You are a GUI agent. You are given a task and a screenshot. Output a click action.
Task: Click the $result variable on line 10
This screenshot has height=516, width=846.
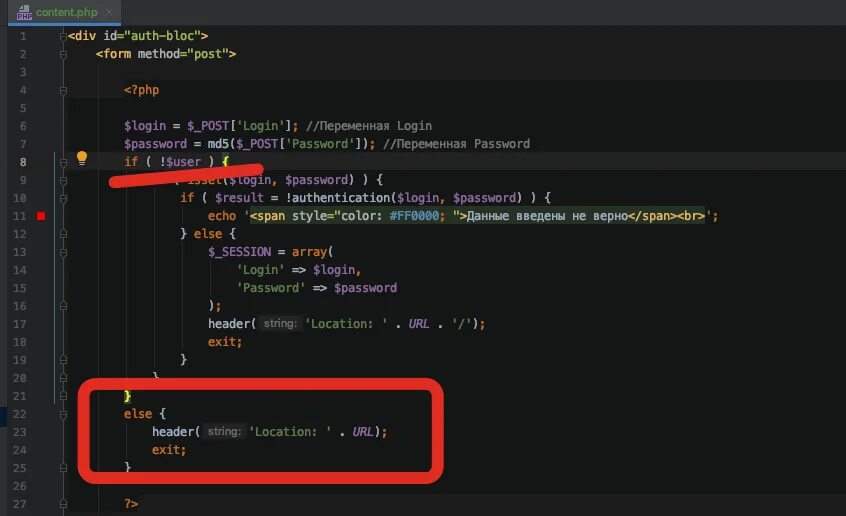tap(239, 198)
